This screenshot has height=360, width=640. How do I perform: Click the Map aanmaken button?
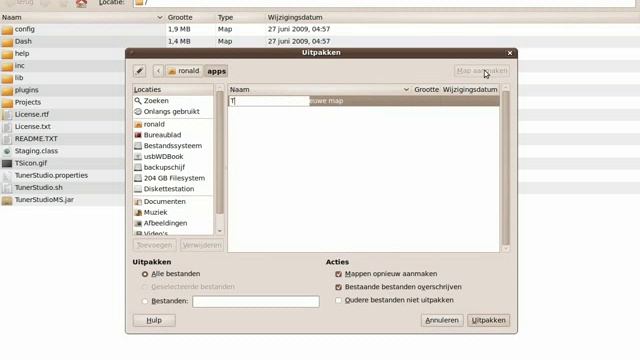point(482,71)
